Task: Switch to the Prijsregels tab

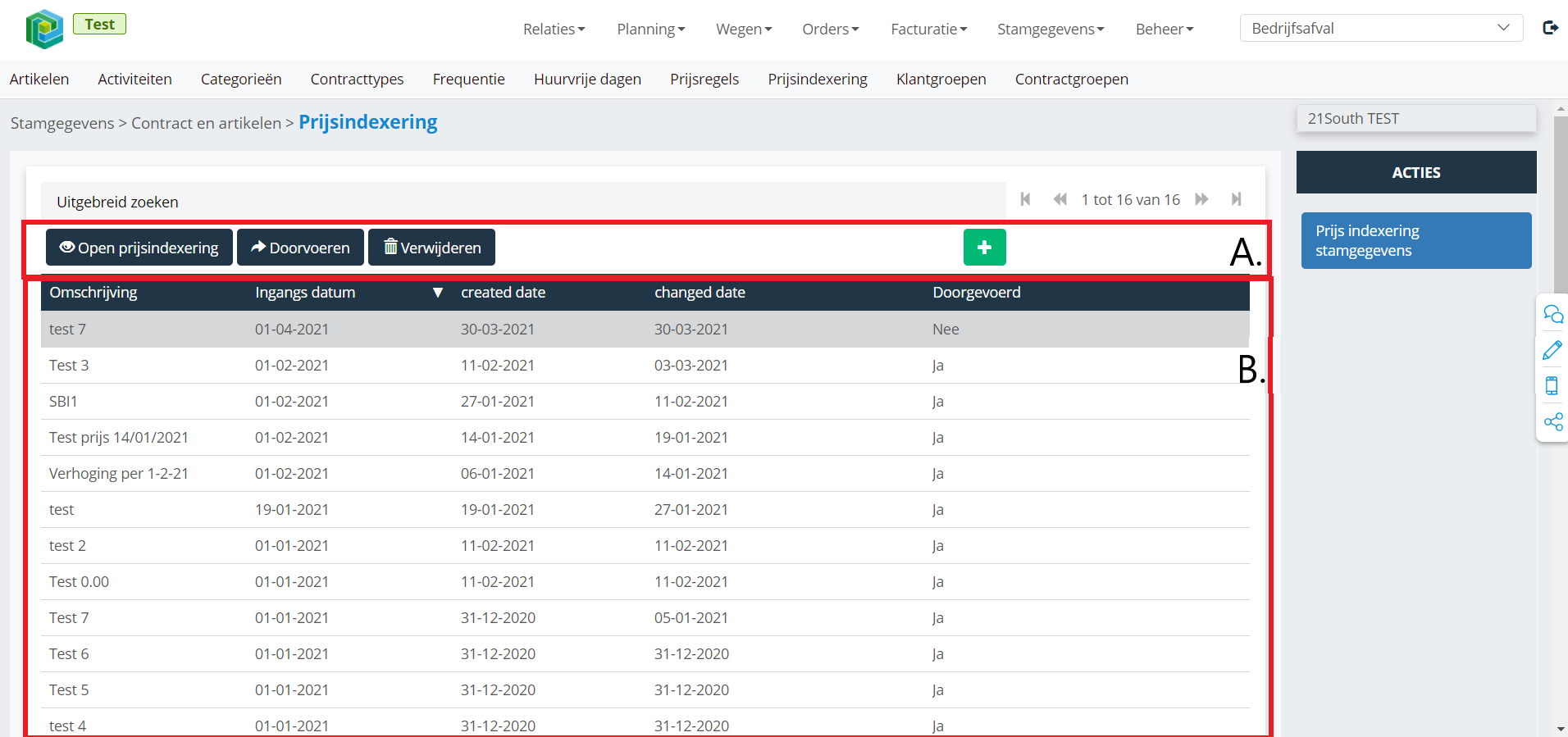Action: [704, 79]
